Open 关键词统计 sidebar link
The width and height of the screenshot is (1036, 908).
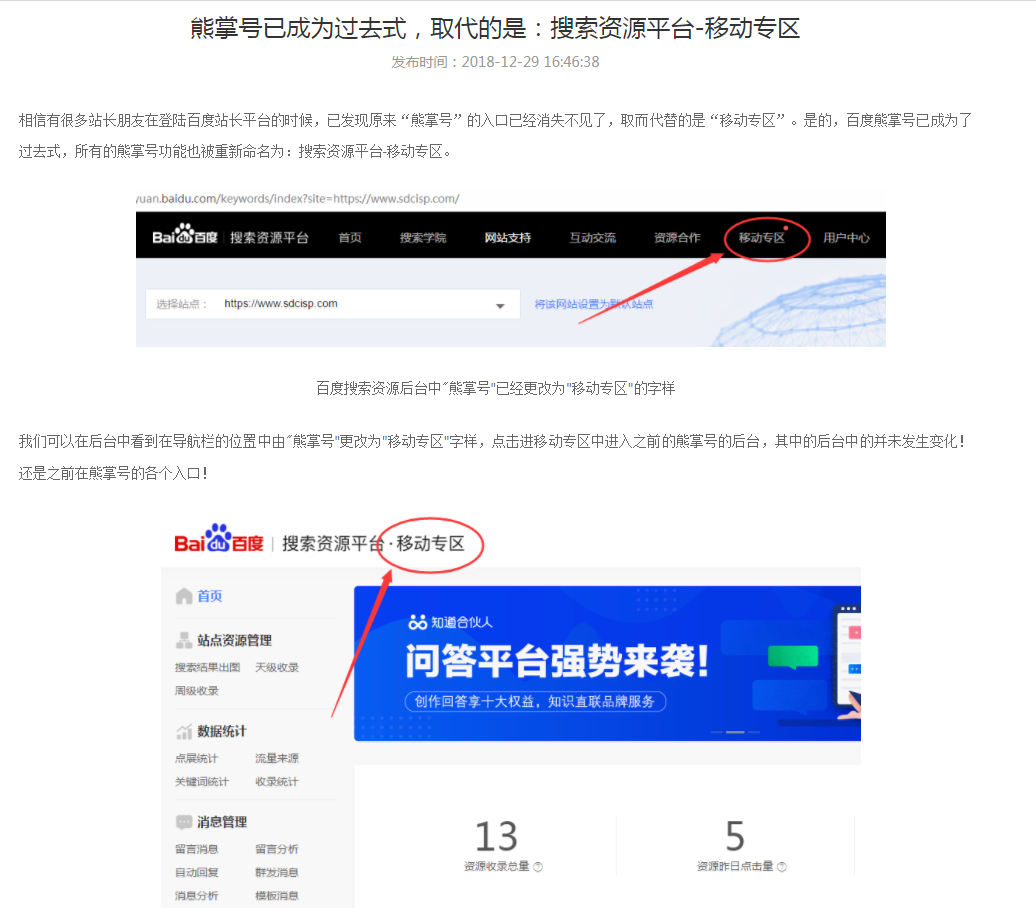[202, 782]
